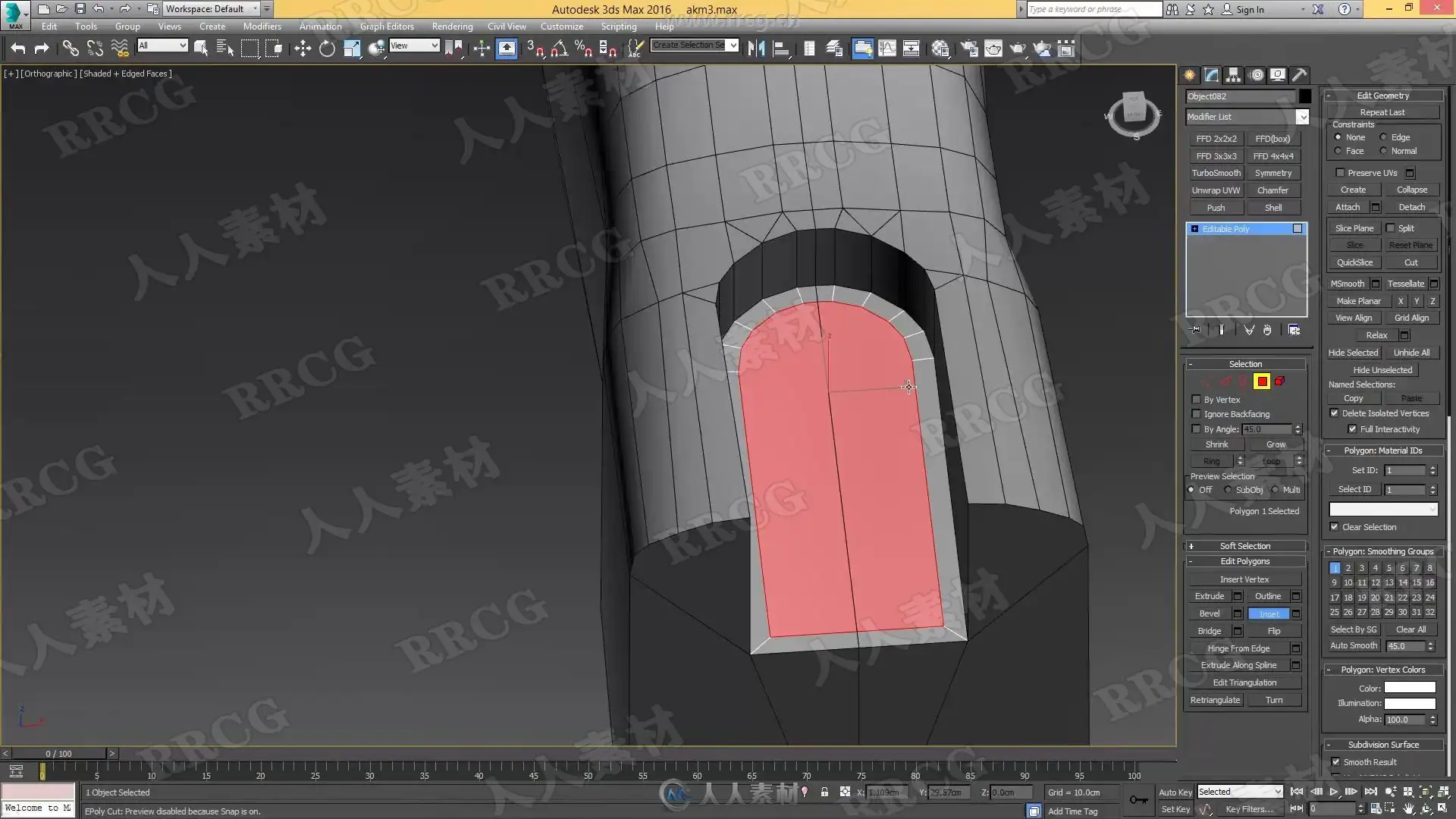Activate Element sub-object selection icon
Viewport: 1456px width, 819px height.
coord(1280,381)
